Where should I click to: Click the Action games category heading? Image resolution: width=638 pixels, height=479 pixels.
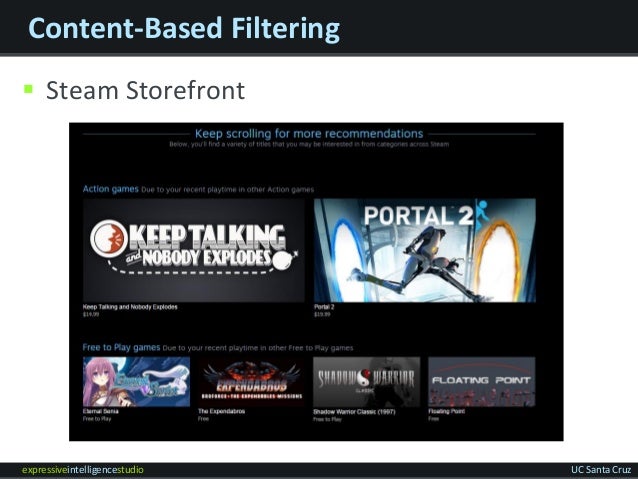[111, 189]
